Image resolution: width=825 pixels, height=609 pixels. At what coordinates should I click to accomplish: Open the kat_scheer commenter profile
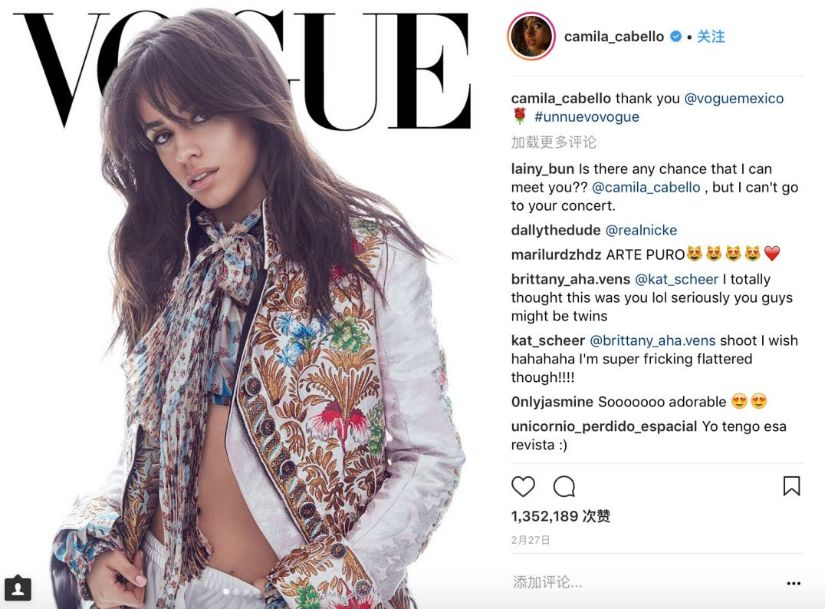548,341
